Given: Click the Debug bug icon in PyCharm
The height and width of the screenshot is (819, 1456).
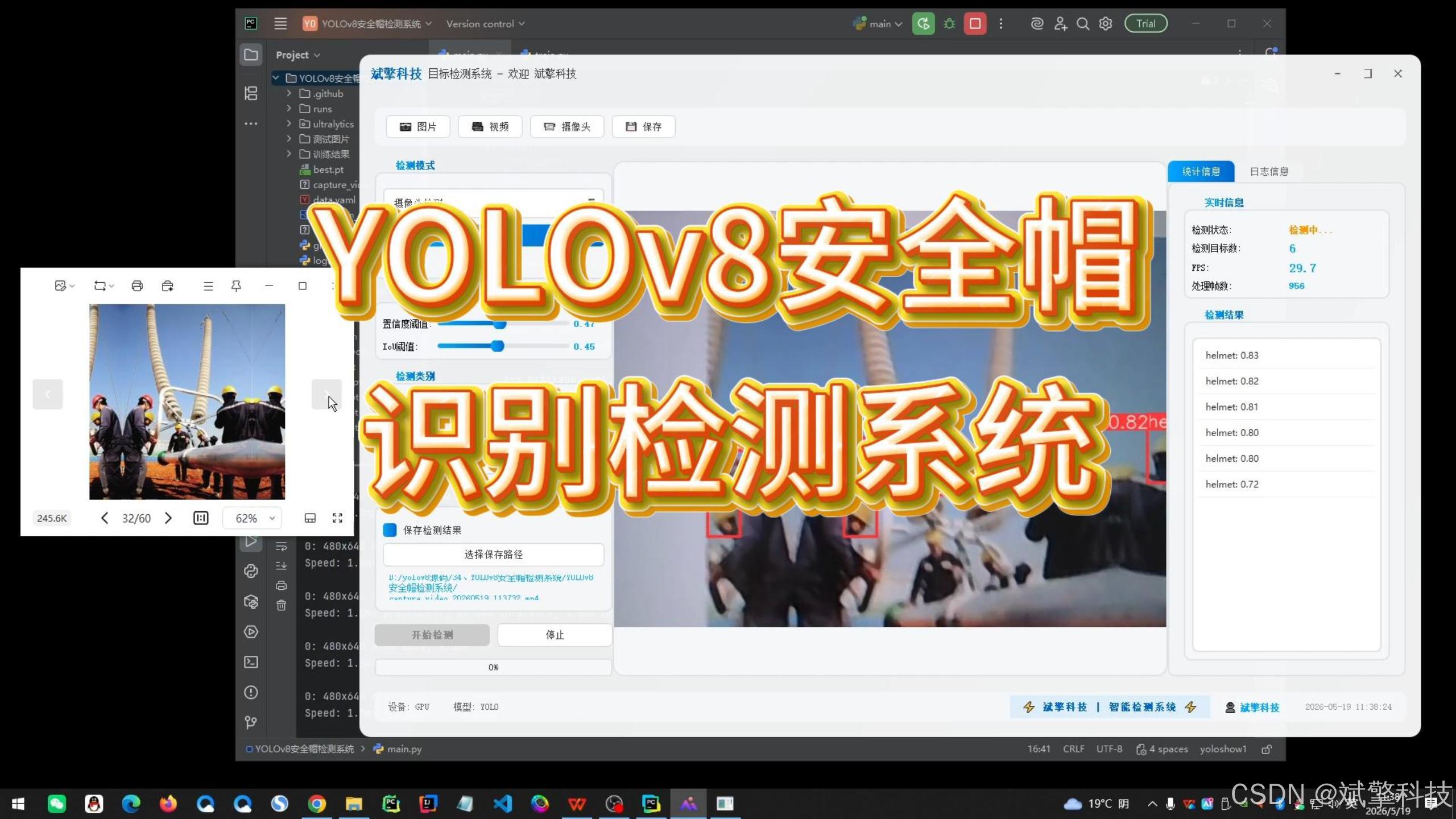Looking at the screenshot, I should (949, 23).
